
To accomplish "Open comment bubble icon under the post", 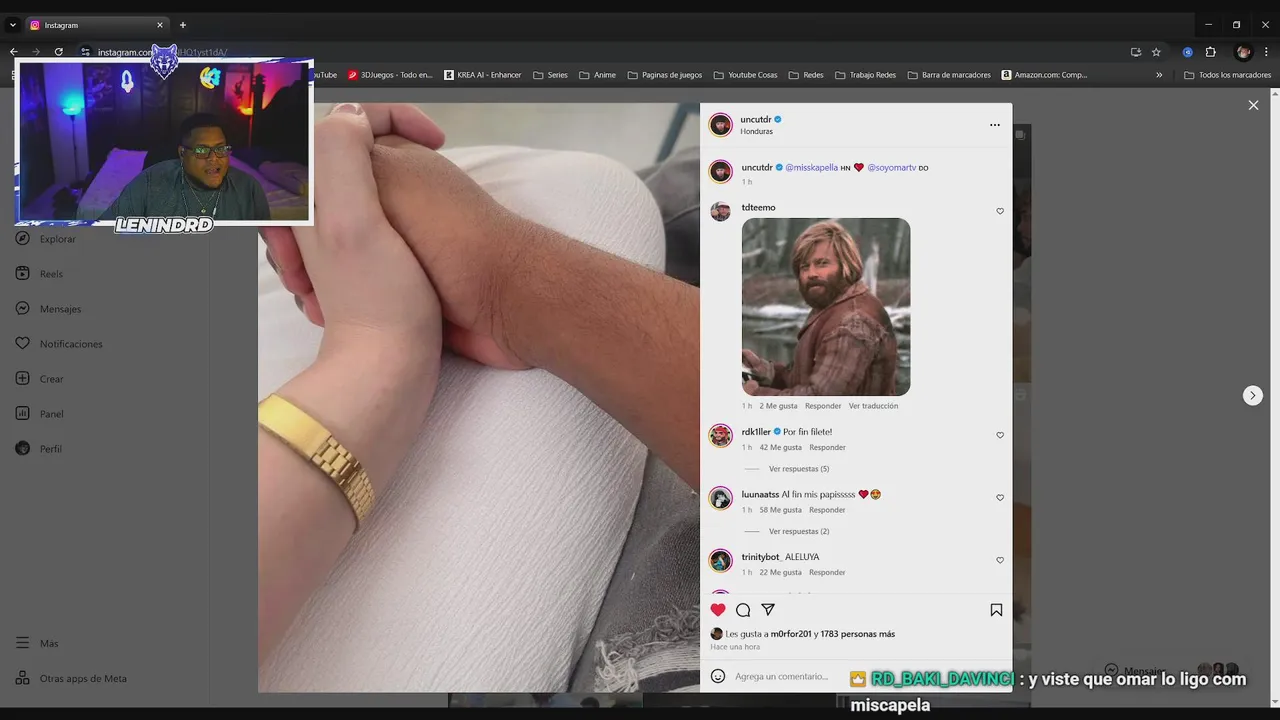I will click(743, 610).
